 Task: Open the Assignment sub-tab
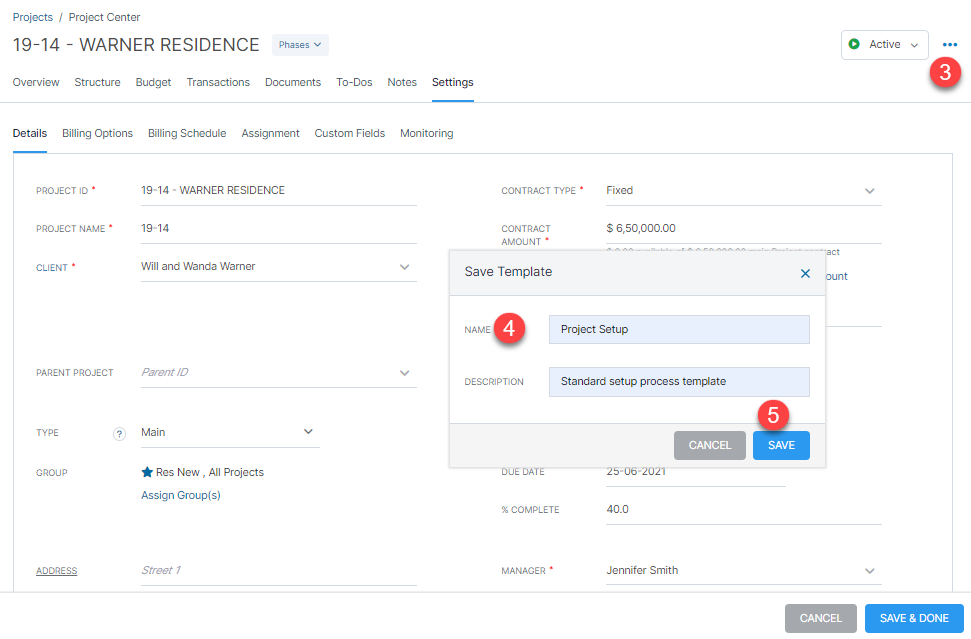click(x=270, y=133)
